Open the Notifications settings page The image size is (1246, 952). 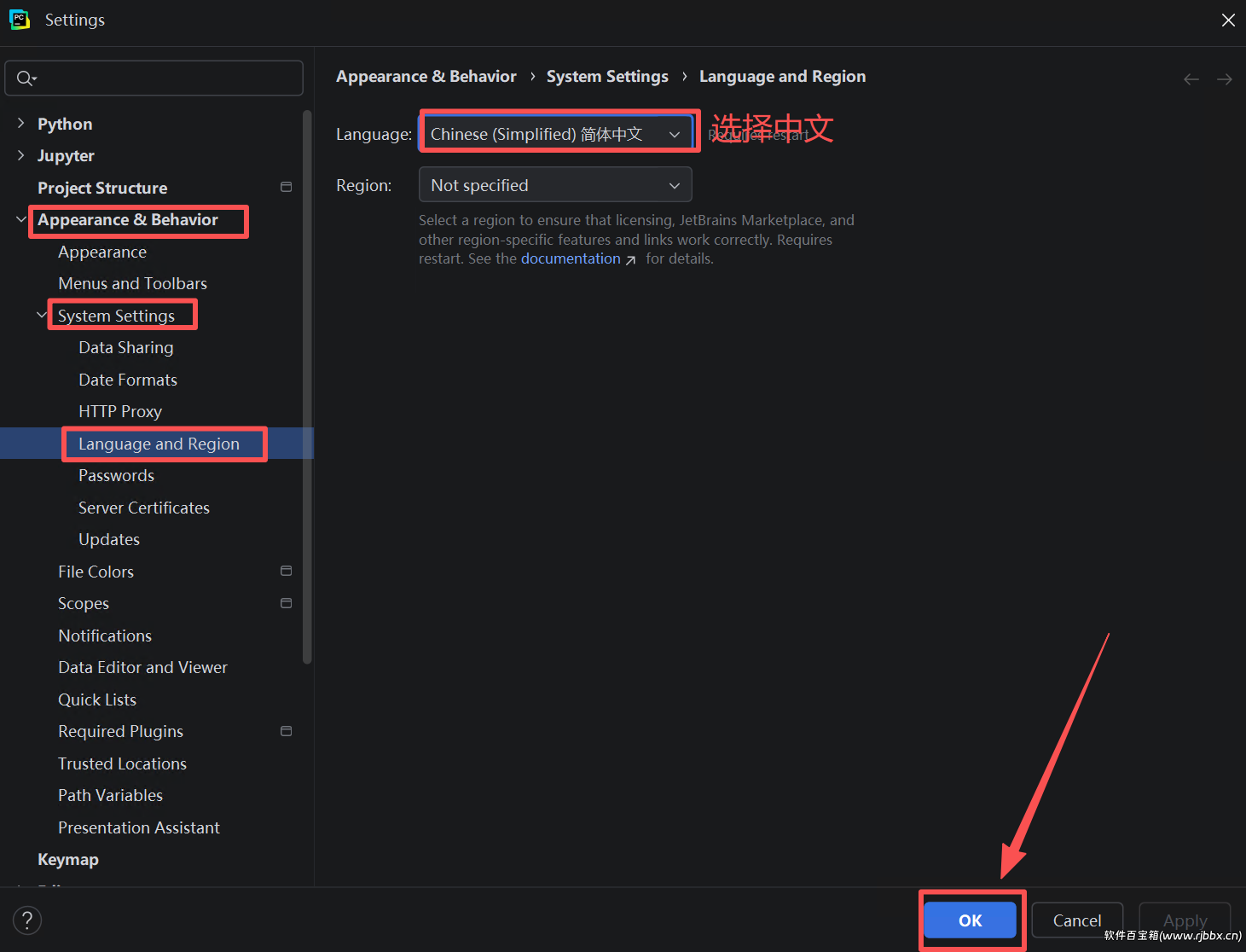[105, 636]
